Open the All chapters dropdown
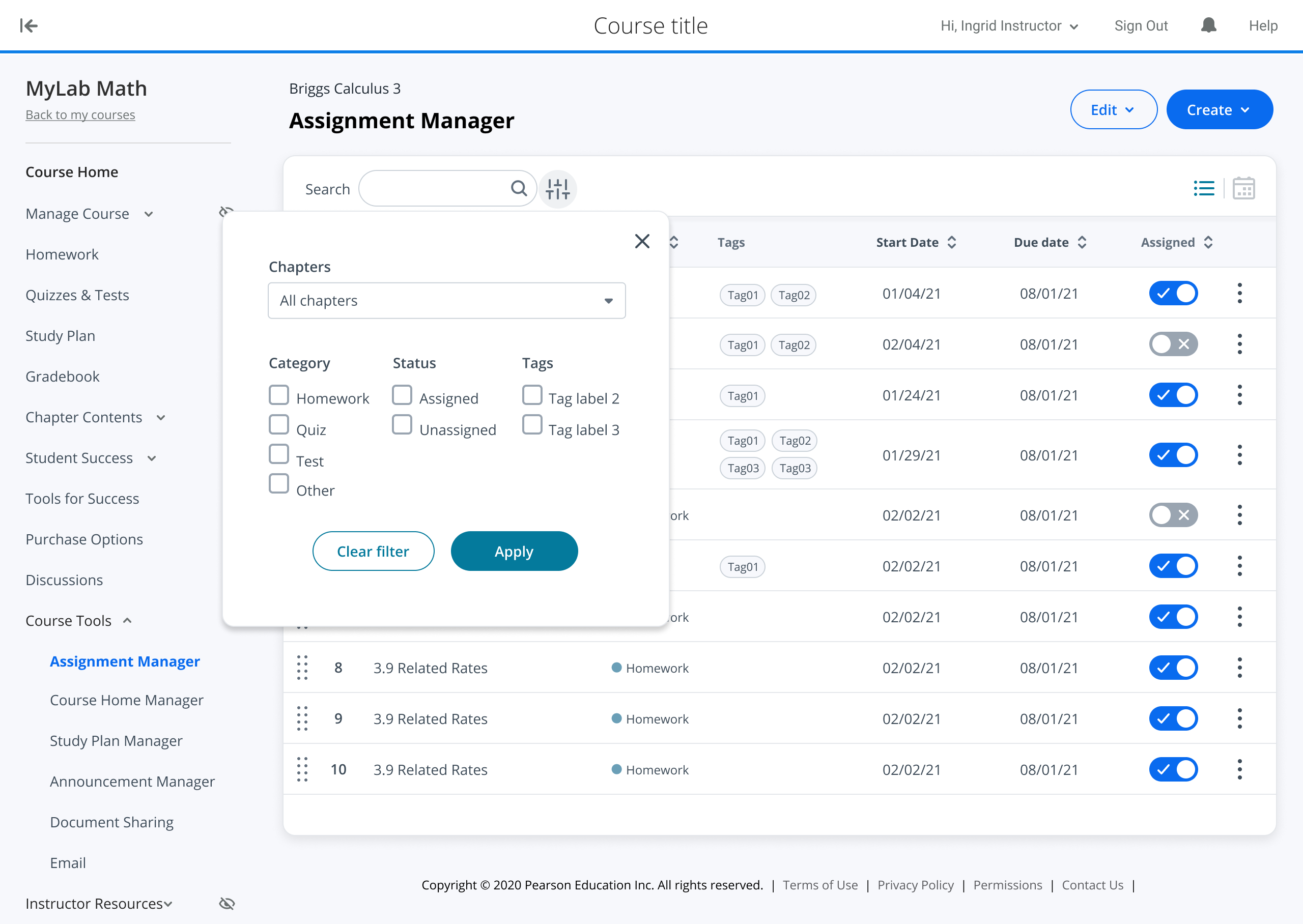This screenshot has width=1303, height=924. pos(447,300)
